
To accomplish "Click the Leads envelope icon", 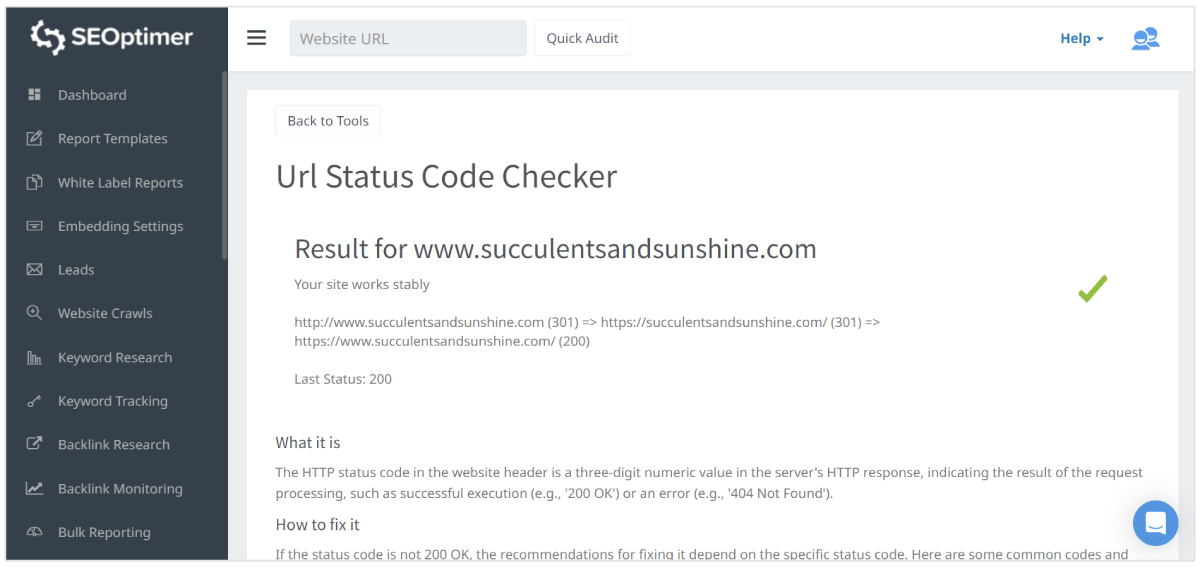I will (34, 270).
